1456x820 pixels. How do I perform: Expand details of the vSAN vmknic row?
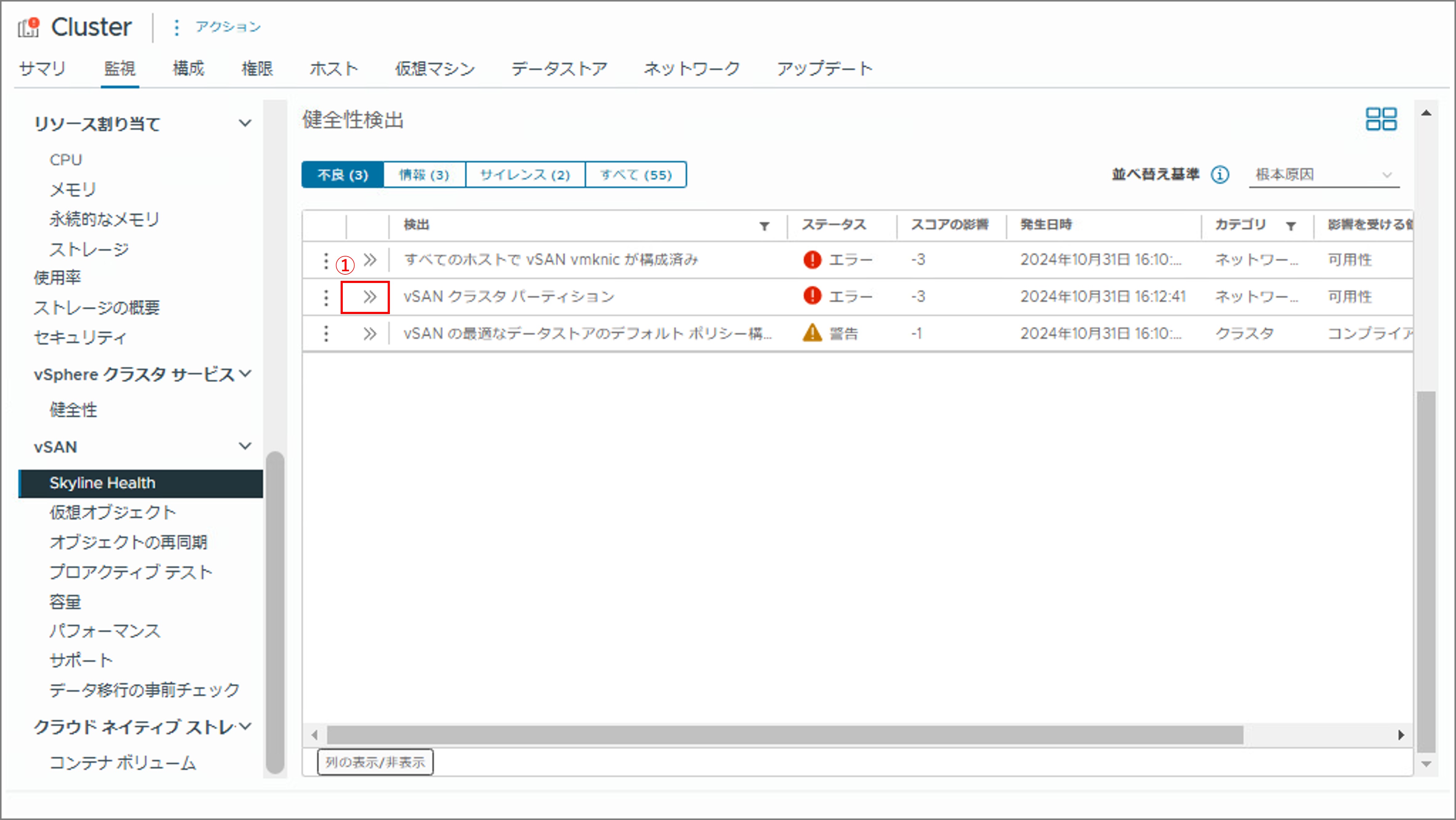tap(370, 260)
